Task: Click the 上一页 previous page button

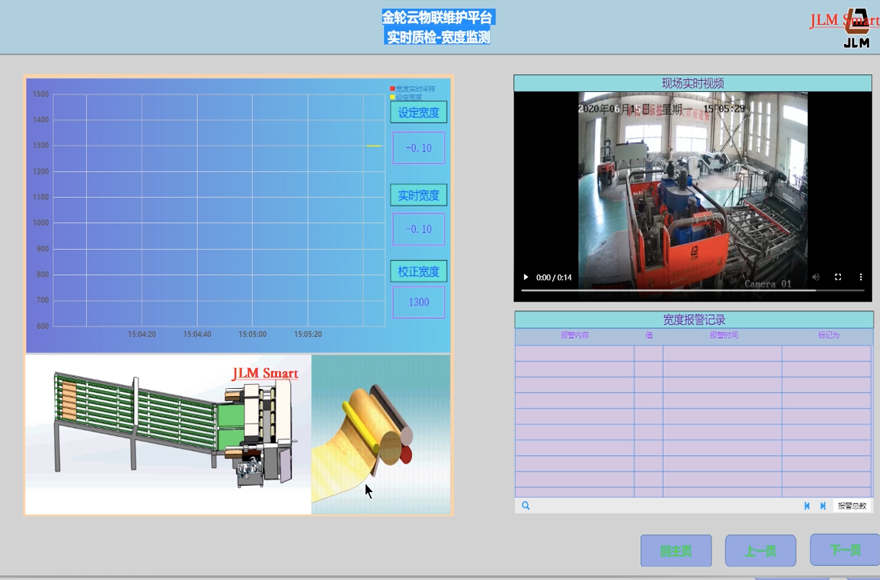Action: pyautogui.click(x=760, y=551)
